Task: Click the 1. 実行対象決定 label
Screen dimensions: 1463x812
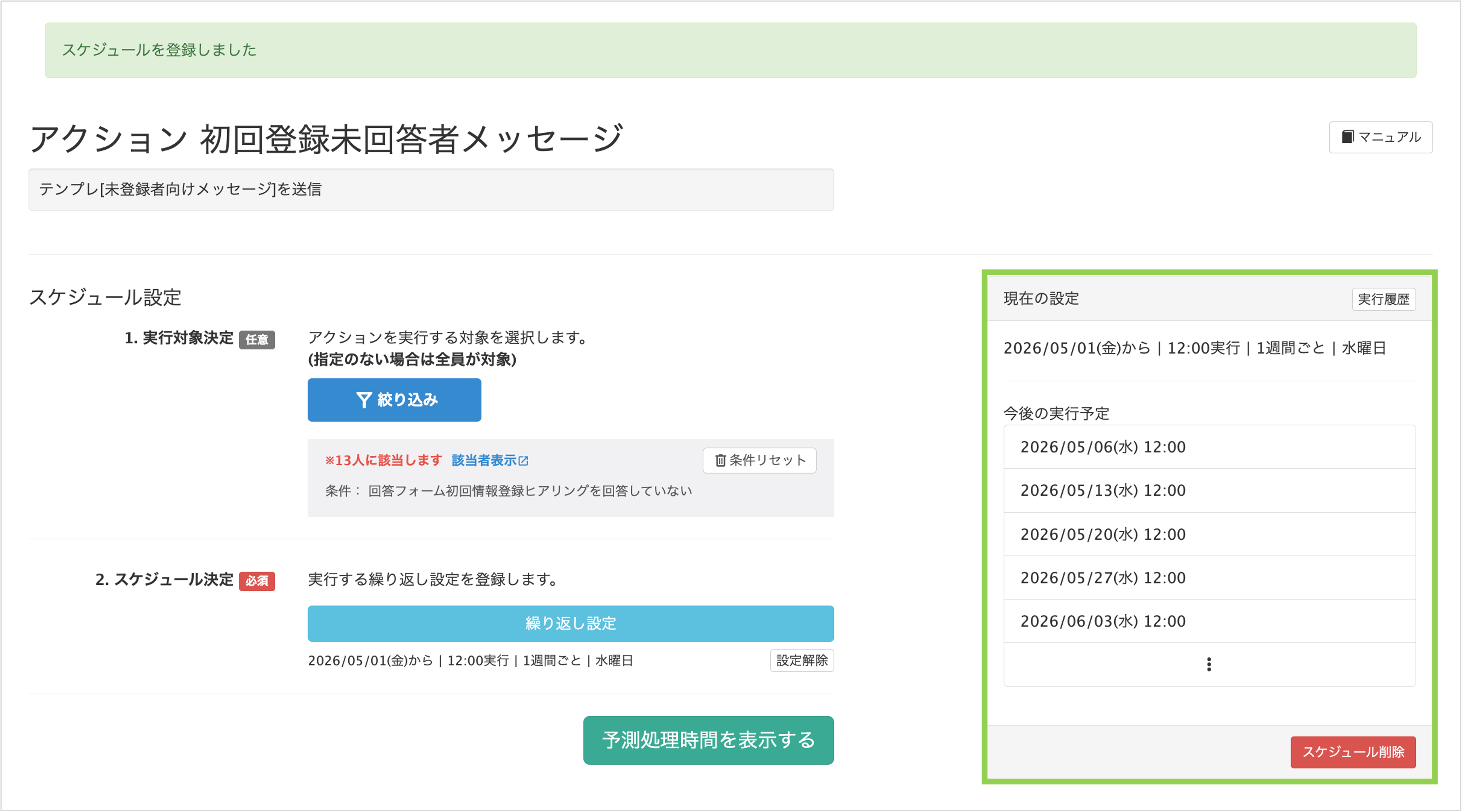Action: (179, 338)
